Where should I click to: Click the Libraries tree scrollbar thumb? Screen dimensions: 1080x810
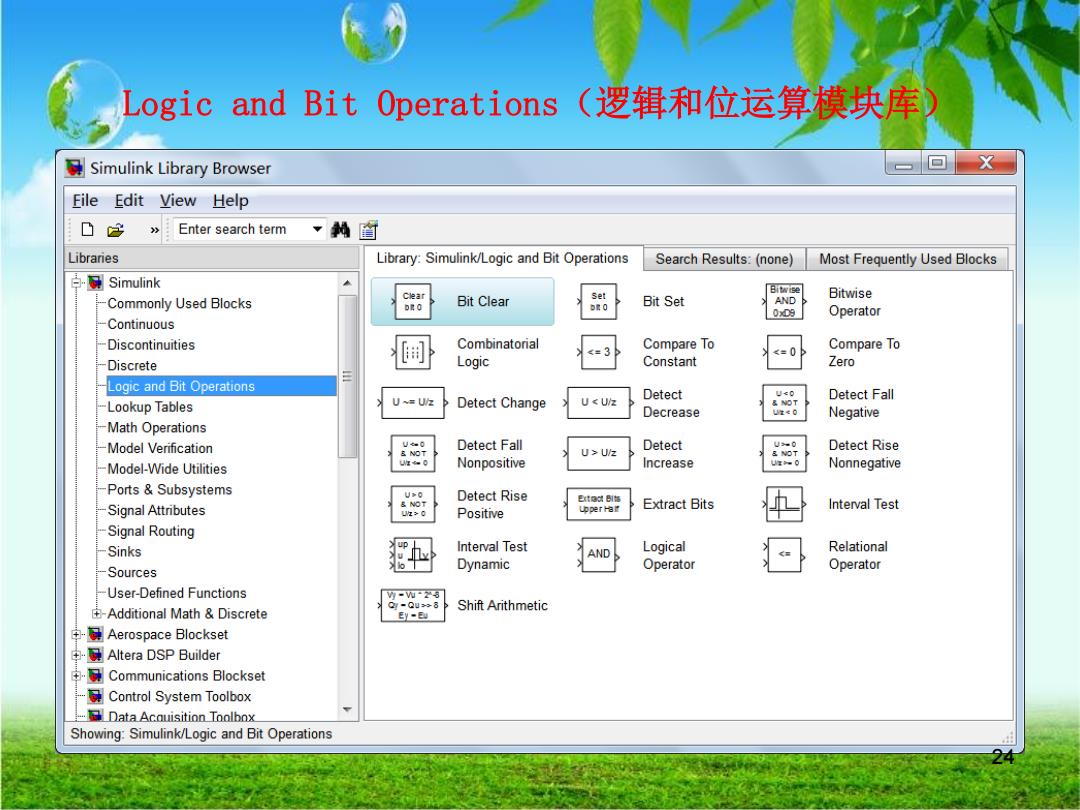(347, 376)
